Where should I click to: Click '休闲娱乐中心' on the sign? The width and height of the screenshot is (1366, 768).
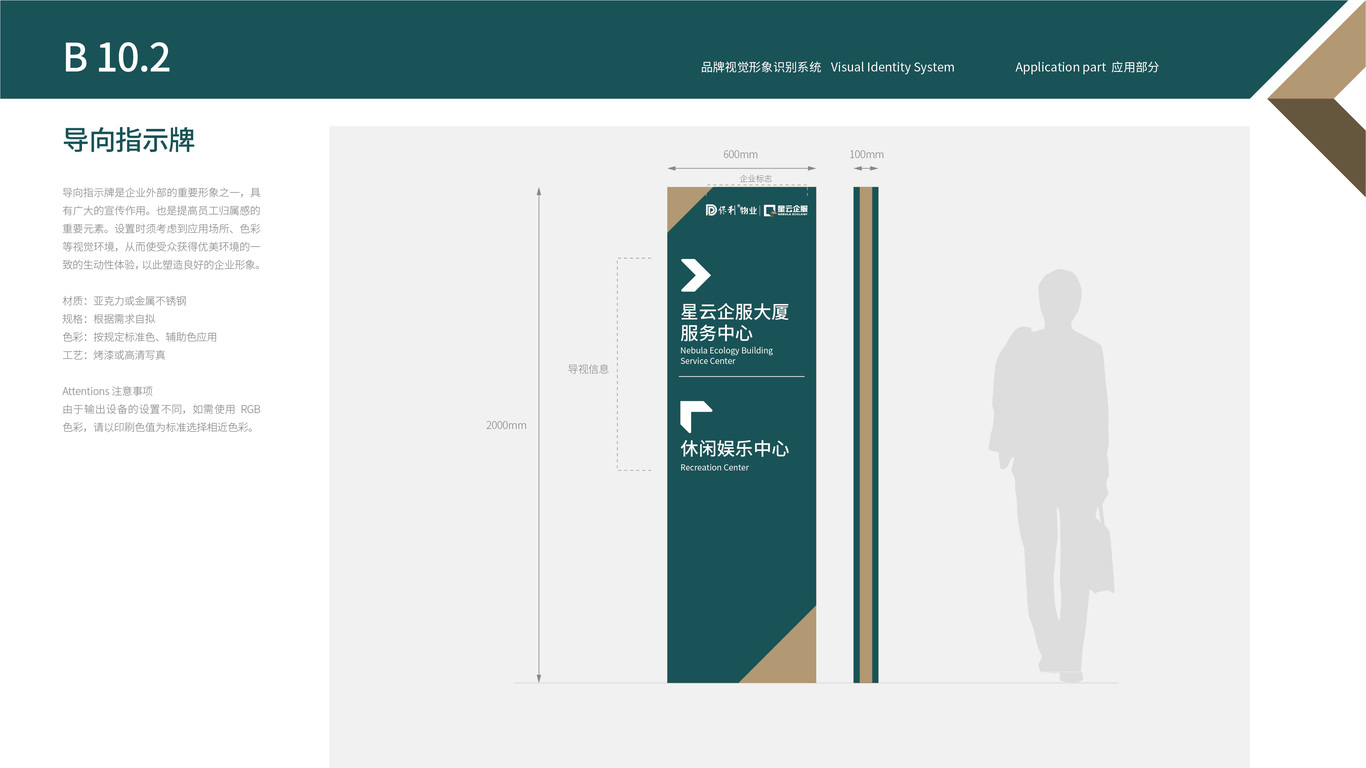click(735, 449)
